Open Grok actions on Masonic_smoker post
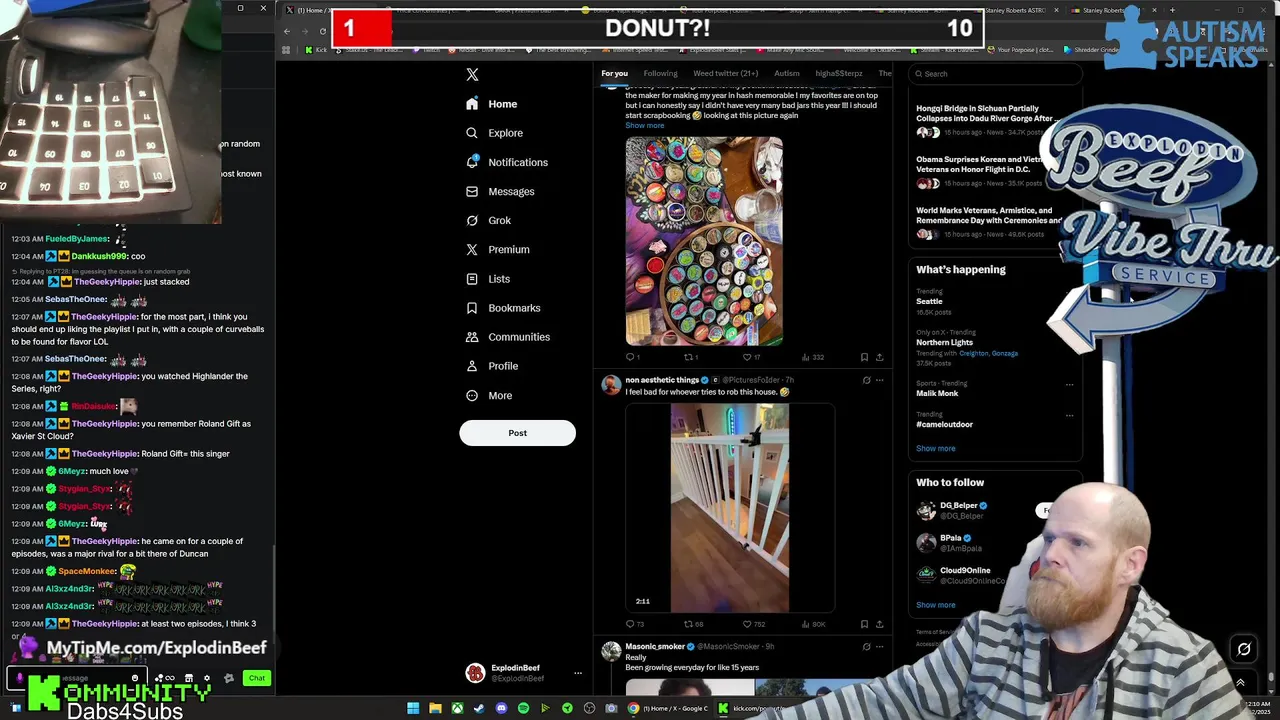 coord(866,646)
